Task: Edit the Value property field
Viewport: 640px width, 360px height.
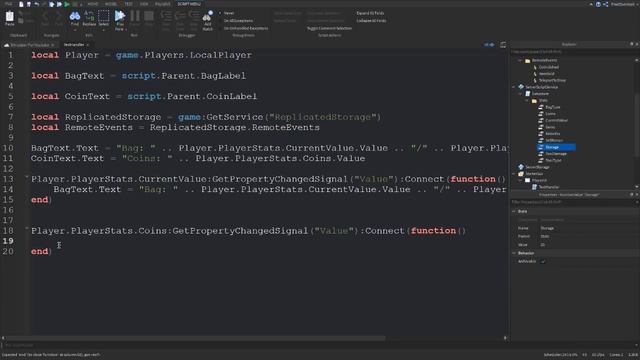Action: click(x=588, y=244)
